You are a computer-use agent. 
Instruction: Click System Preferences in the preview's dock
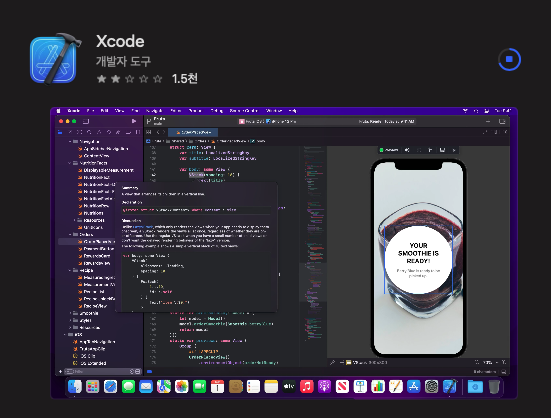[432, 387]
